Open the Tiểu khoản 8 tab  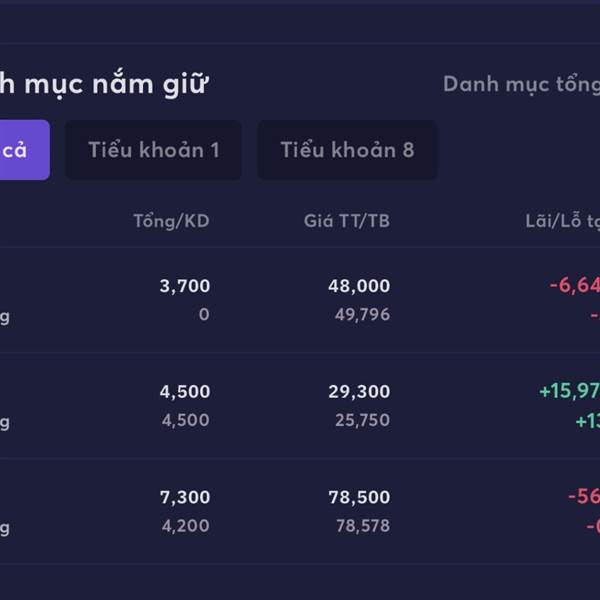click(x=346, y=150)
